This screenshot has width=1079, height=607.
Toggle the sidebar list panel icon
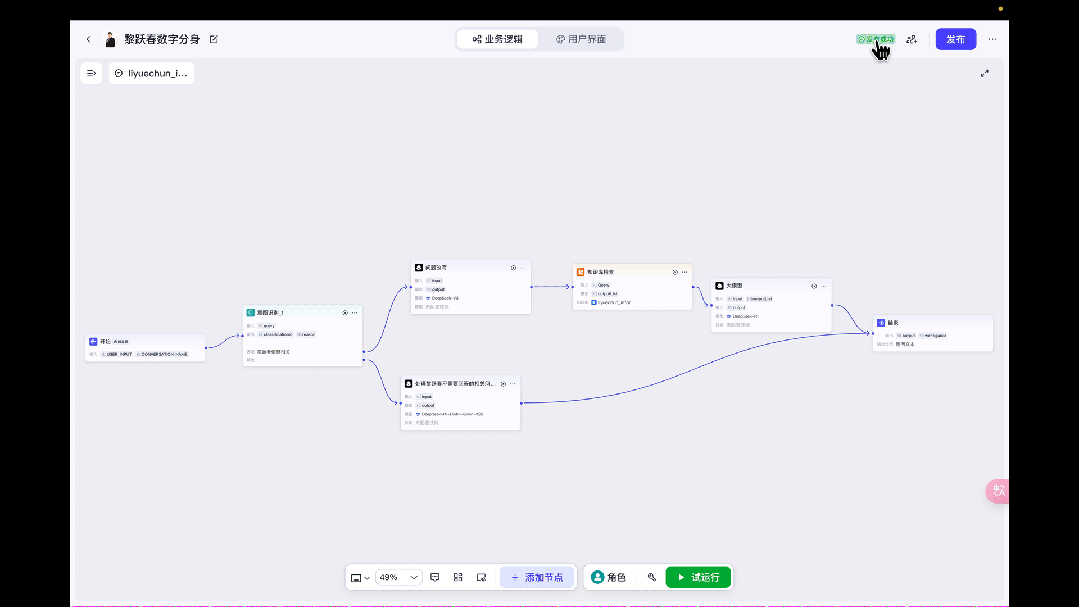point(92,73)
